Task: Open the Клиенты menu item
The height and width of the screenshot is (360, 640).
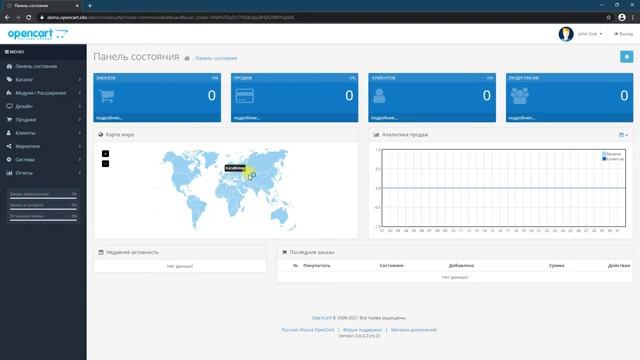Action: 43,133
